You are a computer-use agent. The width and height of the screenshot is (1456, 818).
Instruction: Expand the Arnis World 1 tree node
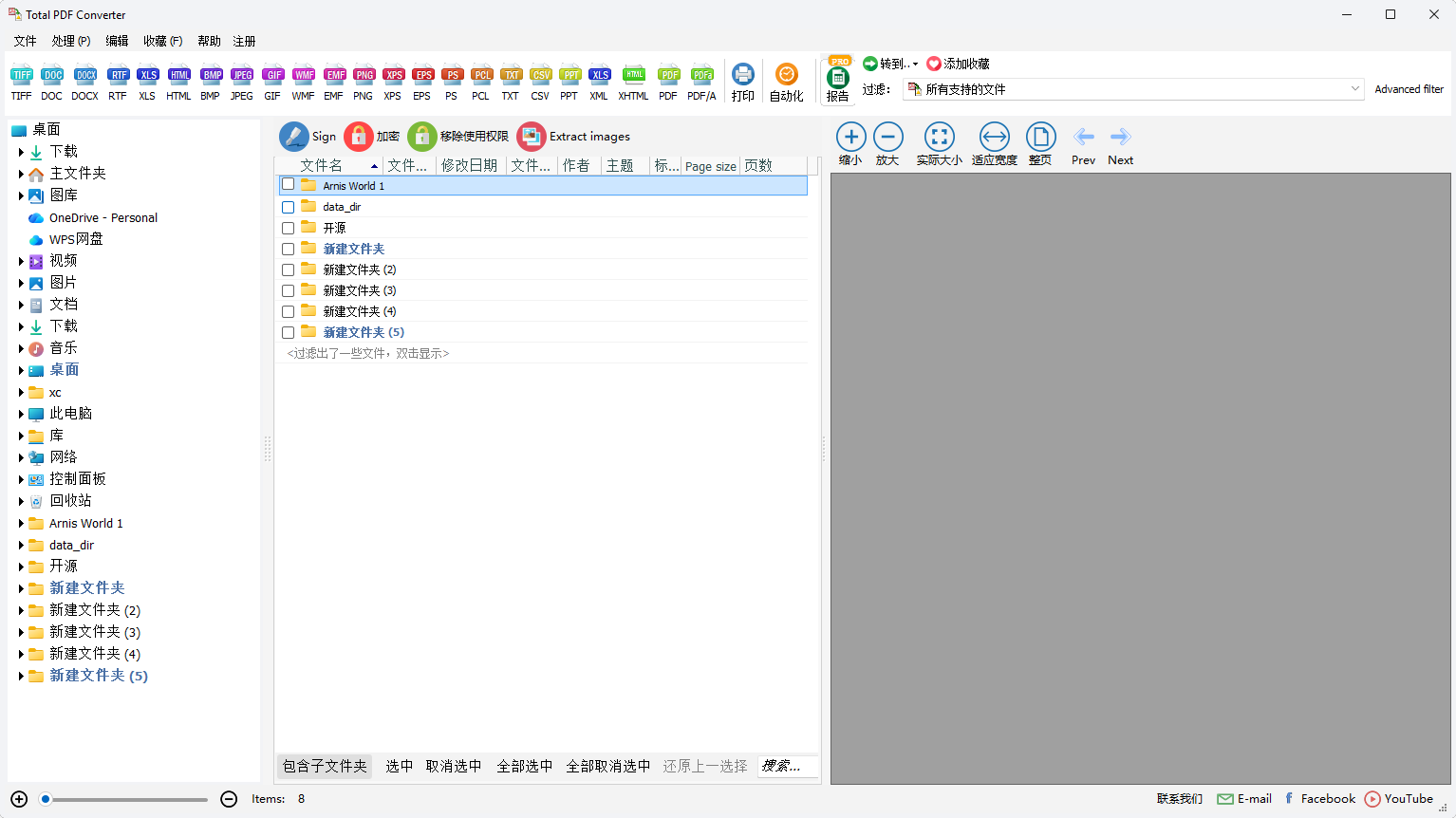point(21,523)
